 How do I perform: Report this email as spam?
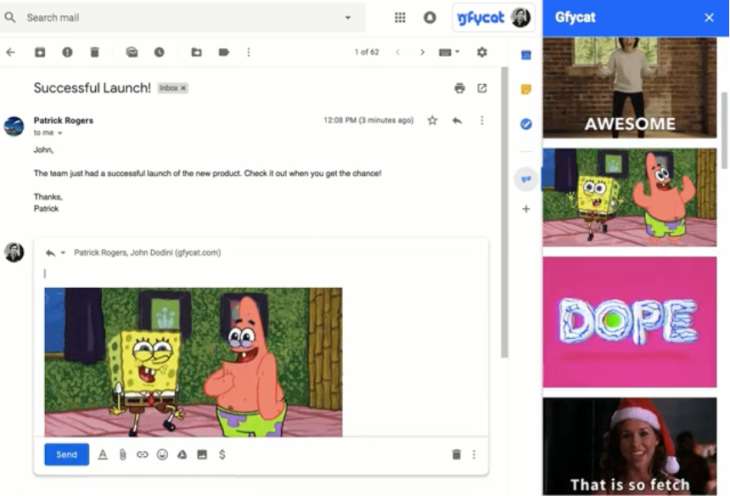(67, 52)
